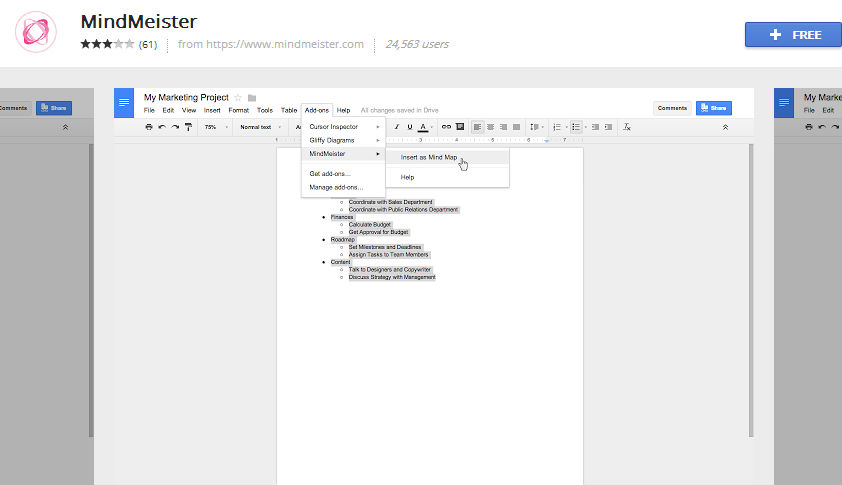
Task: Click the Undo arrow in center toolbar
Action: [x=162, y=127]
